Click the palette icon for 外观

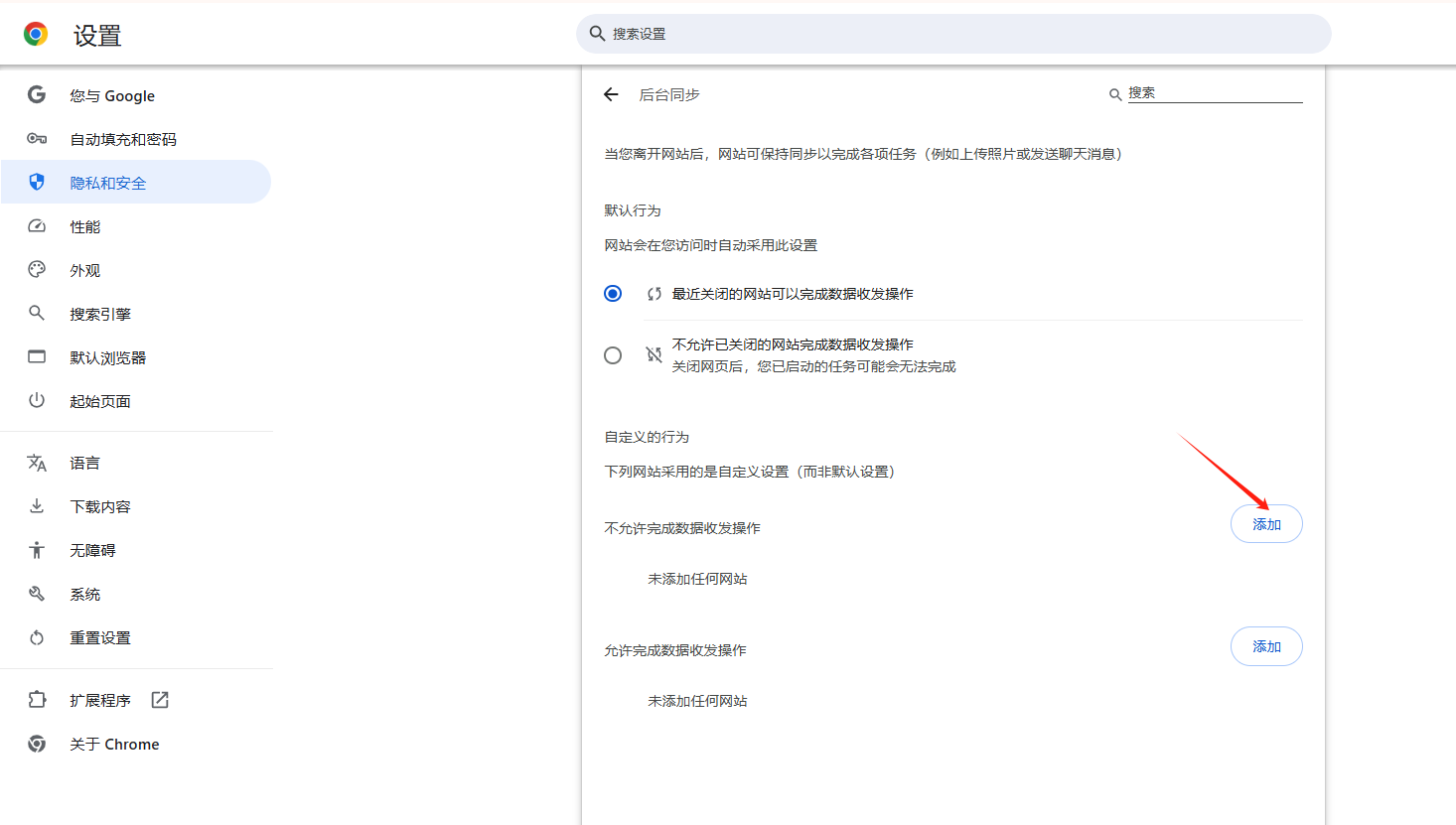37,270
